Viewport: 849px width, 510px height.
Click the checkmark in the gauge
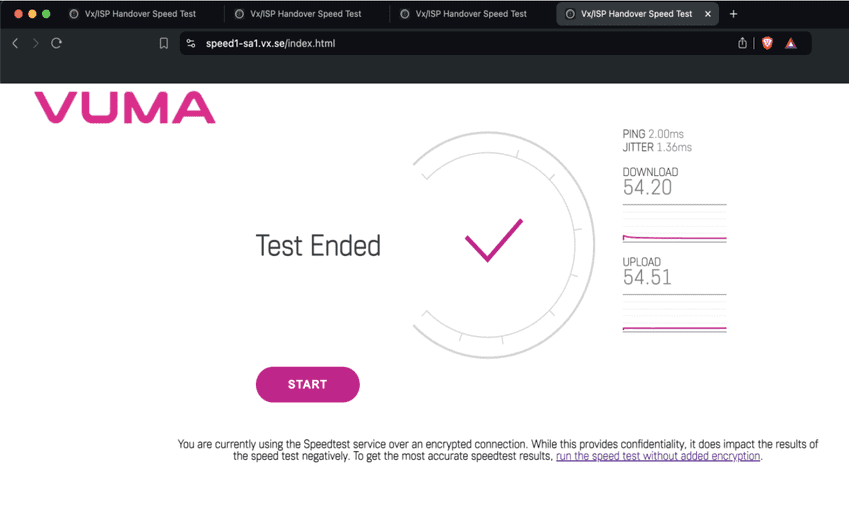point(493,240)
